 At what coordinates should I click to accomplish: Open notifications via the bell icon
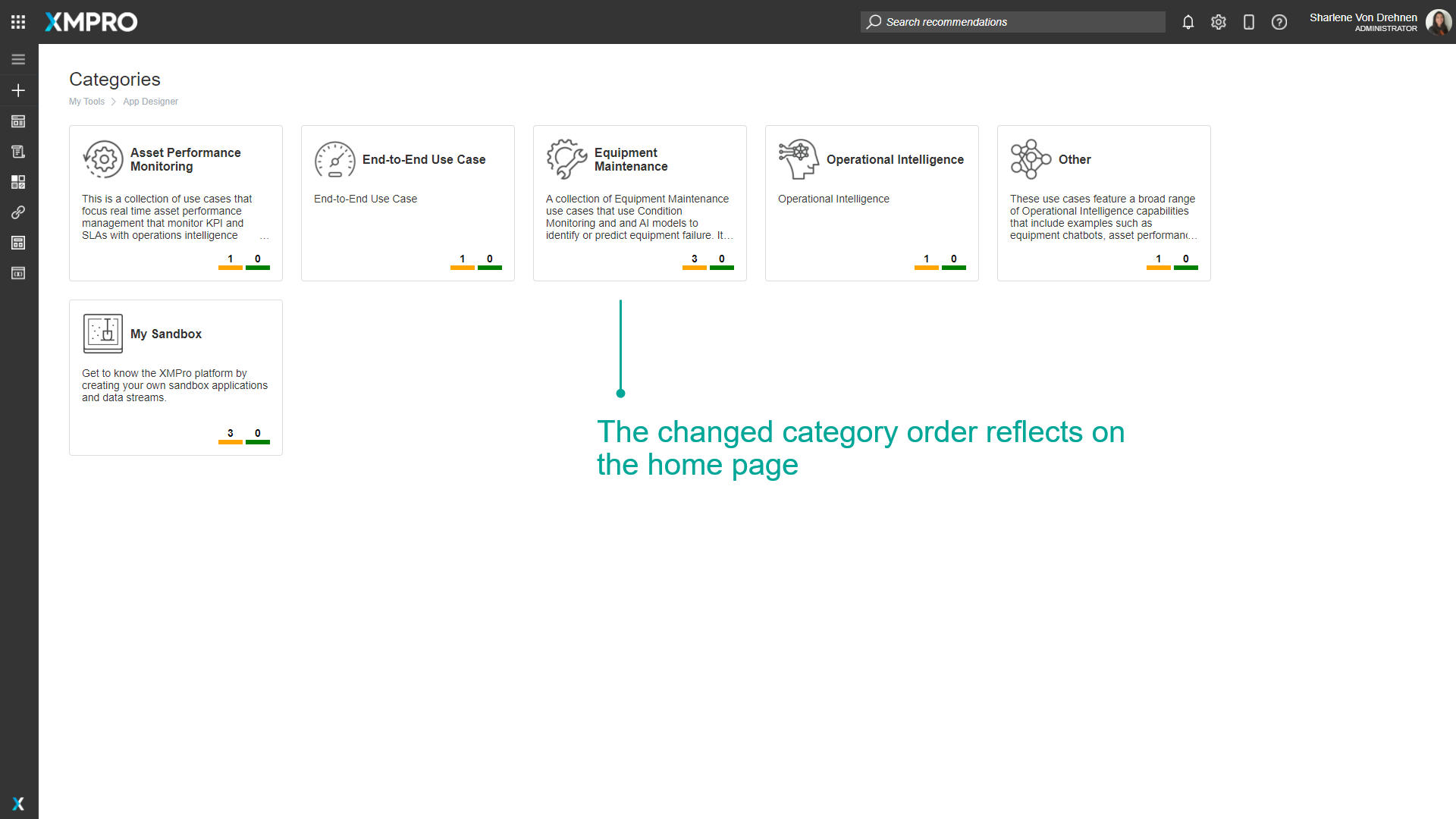click(1188, 22)
